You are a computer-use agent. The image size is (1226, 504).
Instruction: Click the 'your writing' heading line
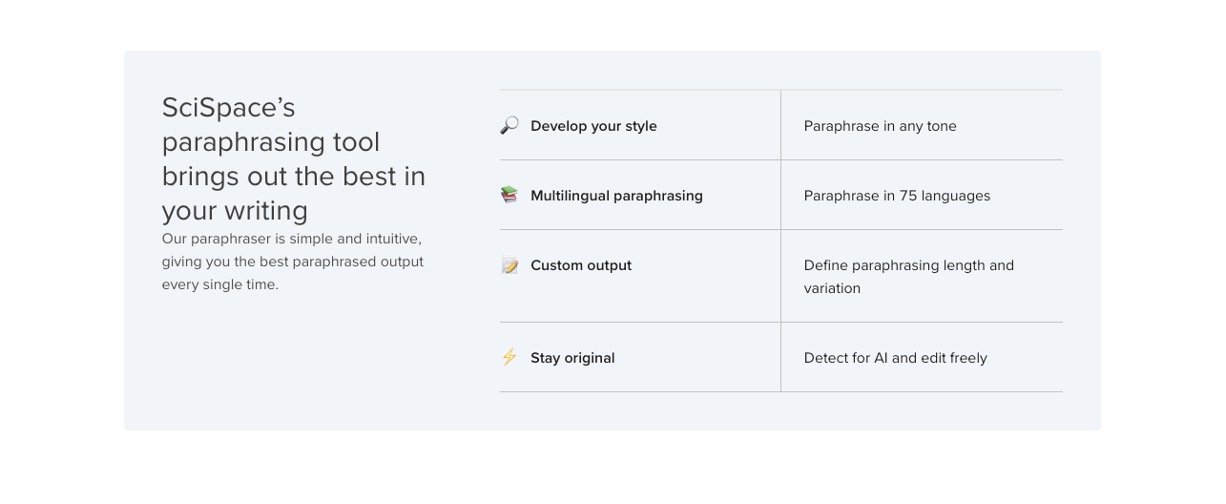pyautogui.click(x=234, y=211)
